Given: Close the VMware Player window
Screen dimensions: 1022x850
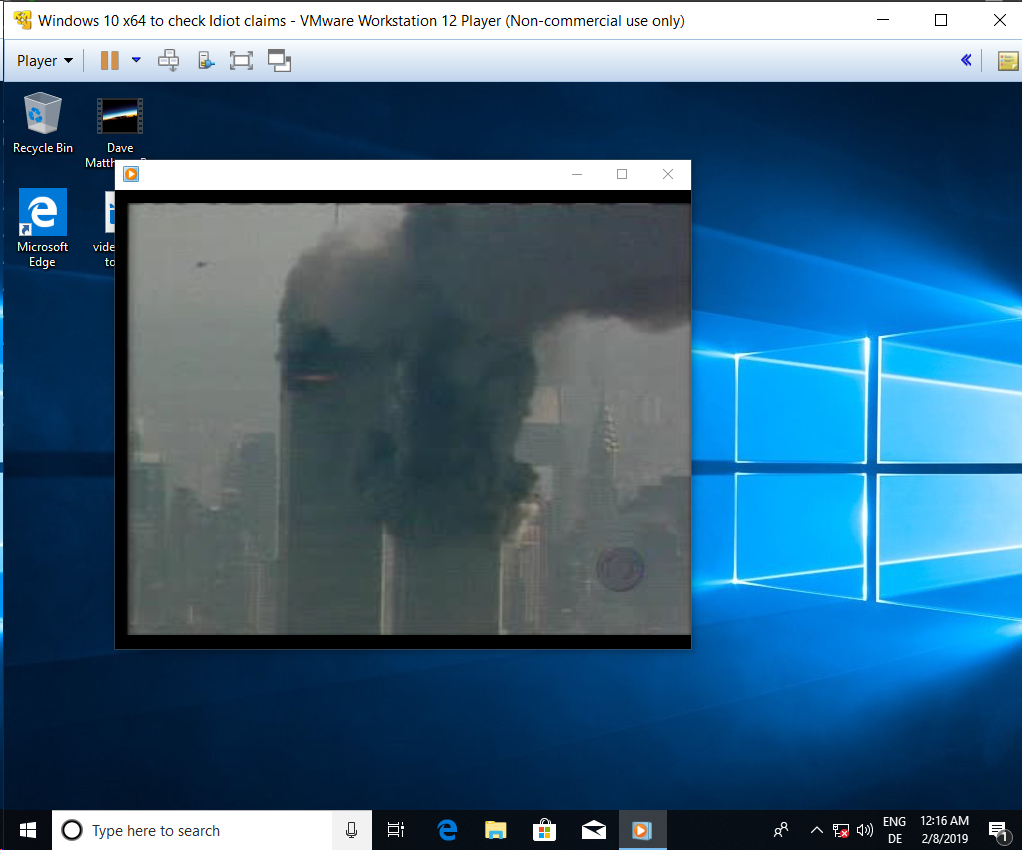Looking at the screenshot, I should (x=999, y=20).
